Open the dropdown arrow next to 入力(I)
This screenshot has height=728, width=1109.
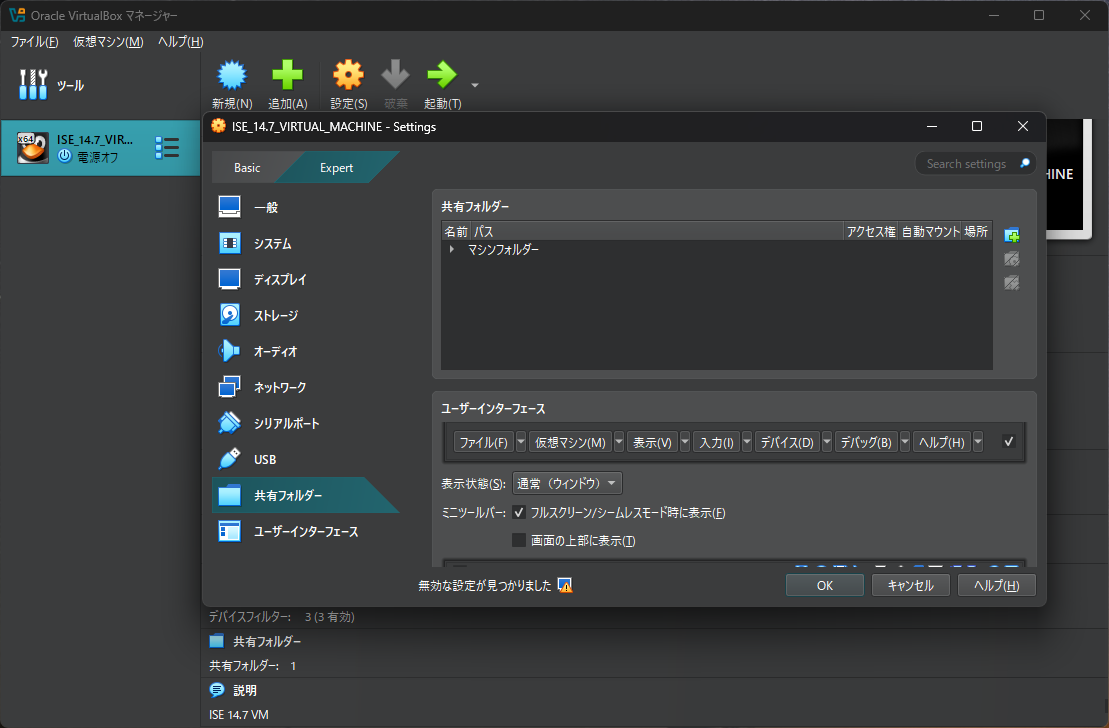tap(747, 442)
